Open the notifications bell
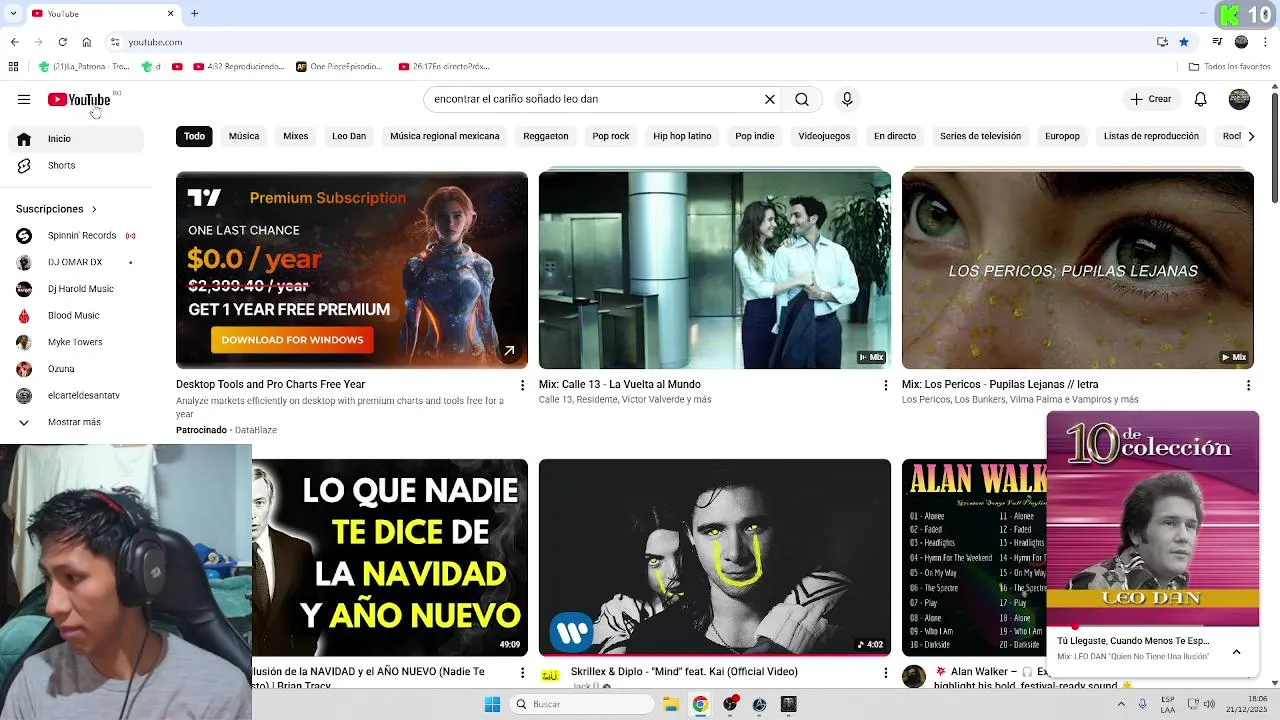Viewport: 1280px width, 720px height. pyautogui.click(x=1201, y=99)
